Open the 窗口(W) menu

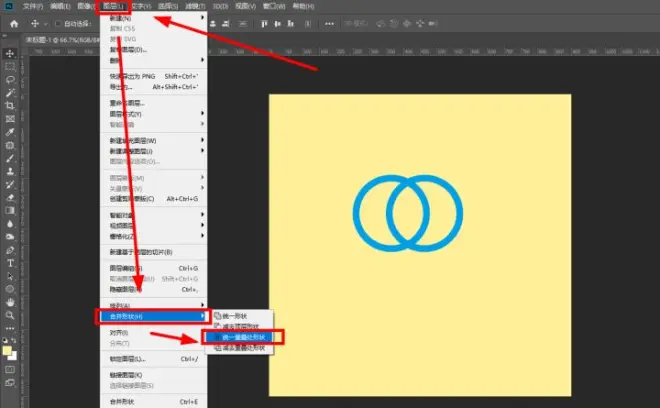(x=274, y=6)
